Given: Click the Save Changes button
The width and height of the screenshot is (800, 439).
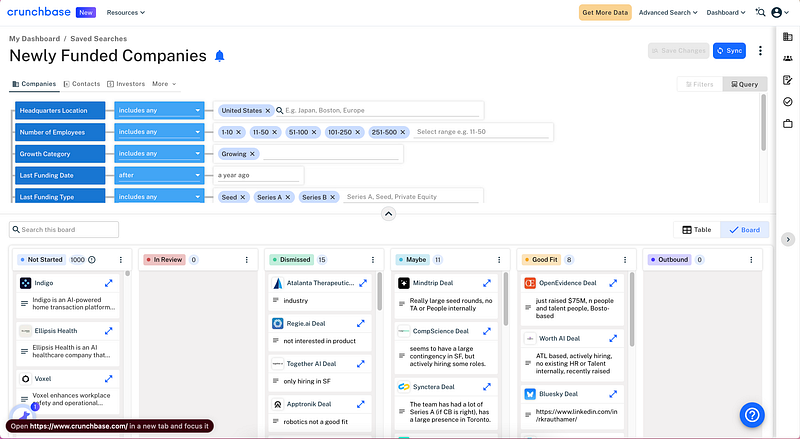Looking at the screenshot, I should (x=679, y=51).
